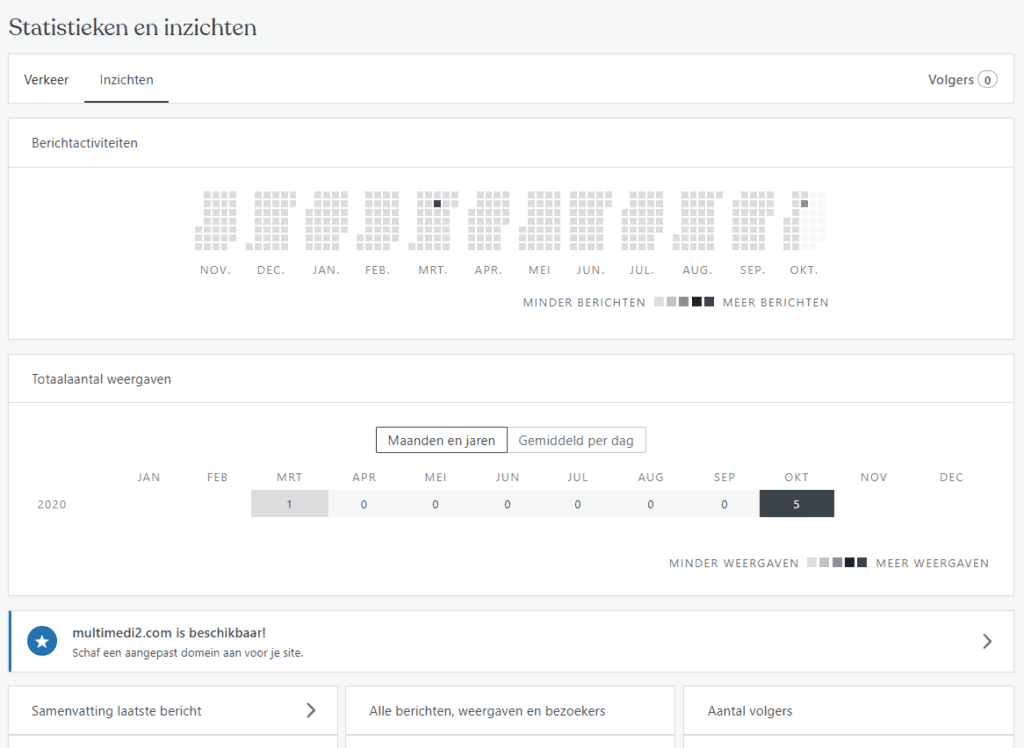Select the Inzichten tab
This screenshot has height=748, width=1024.
126,80
